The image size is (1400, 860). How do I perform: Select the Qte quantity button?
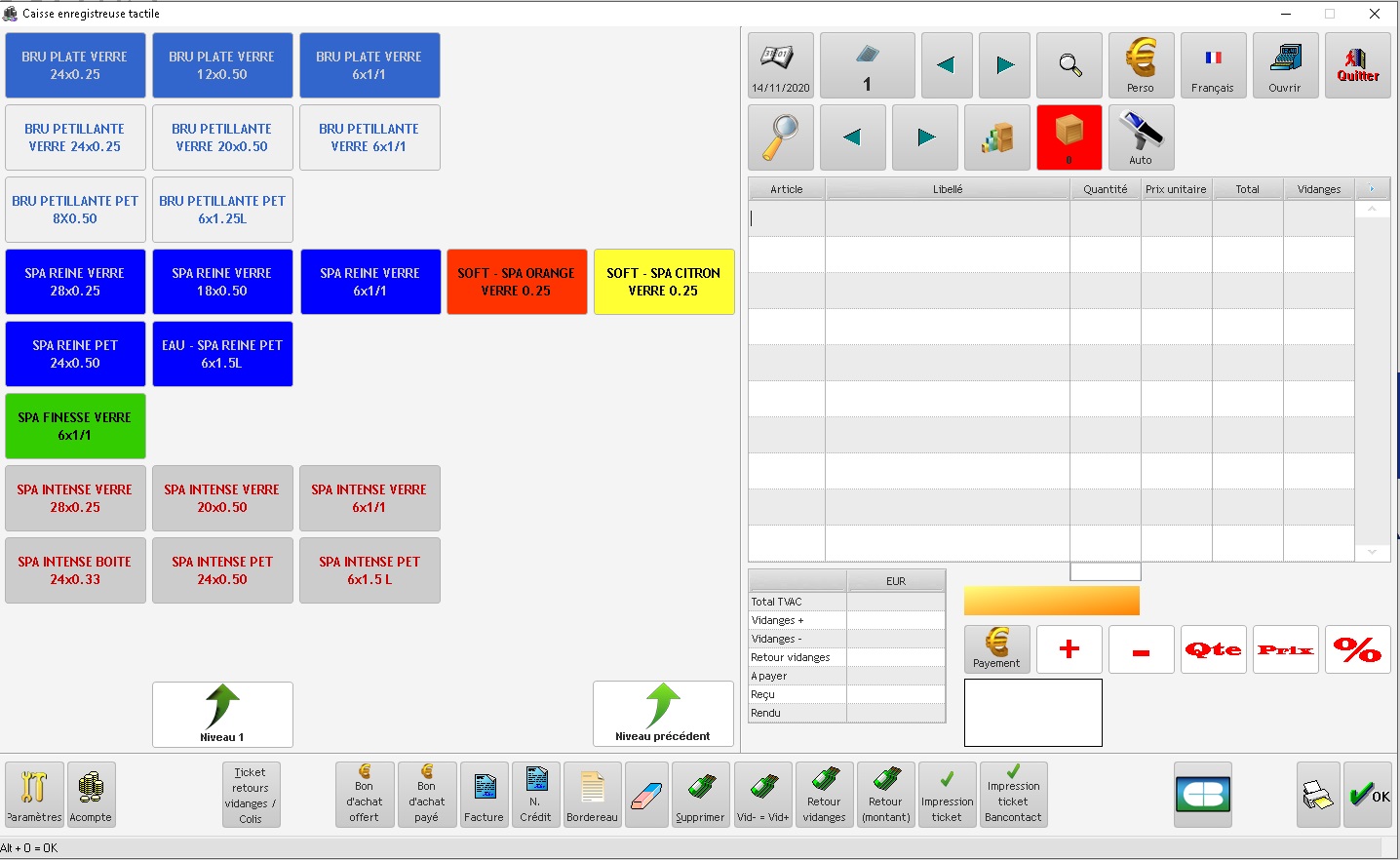1213,649
